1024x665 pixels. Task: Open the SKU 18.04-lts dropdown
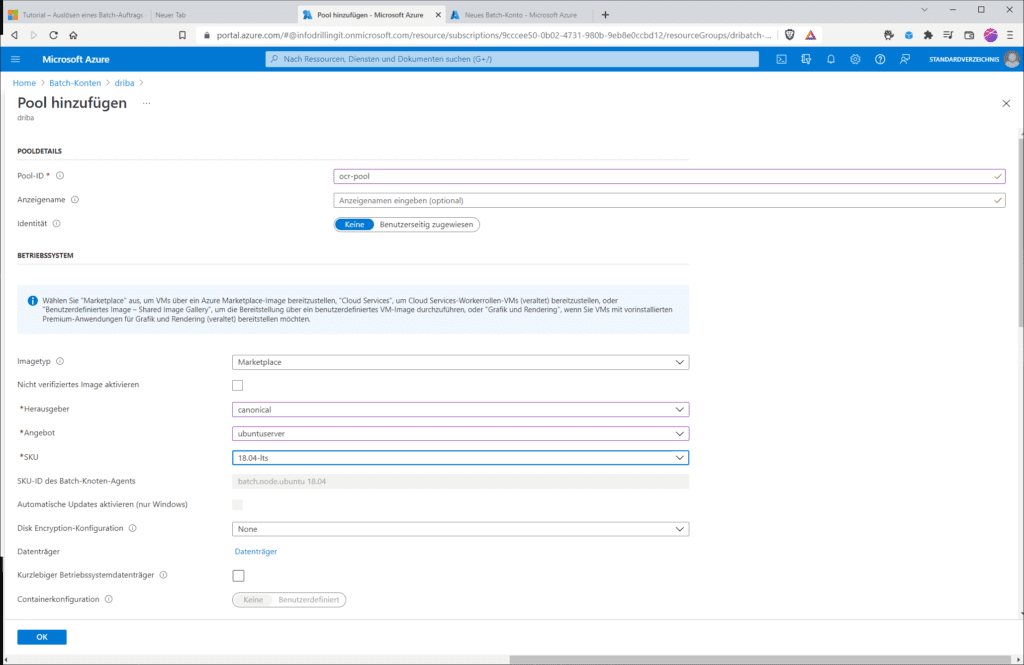[x=460, y=458]
